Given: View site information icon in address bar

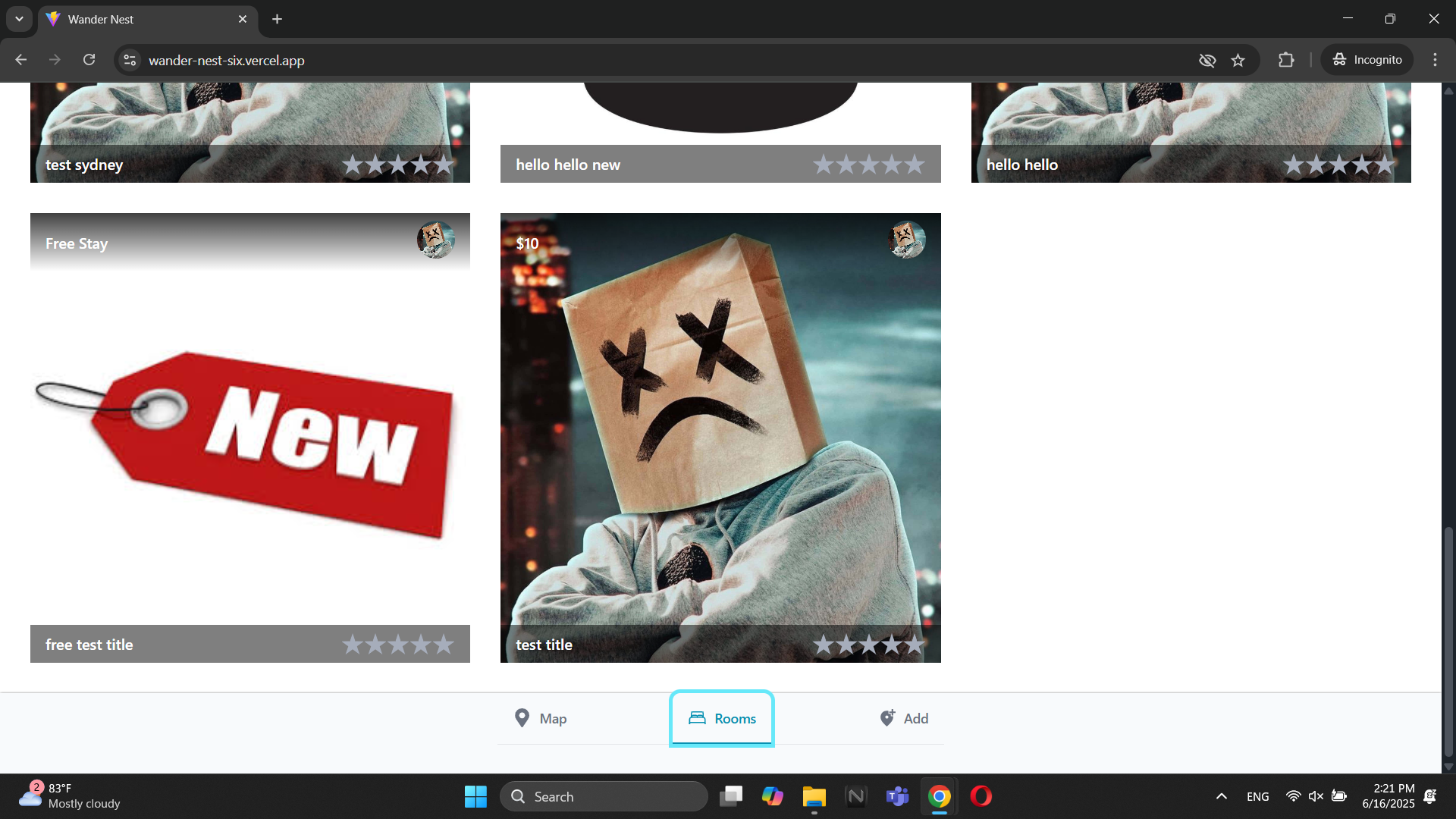Looking at the screenshot, I should pos(130,60).
